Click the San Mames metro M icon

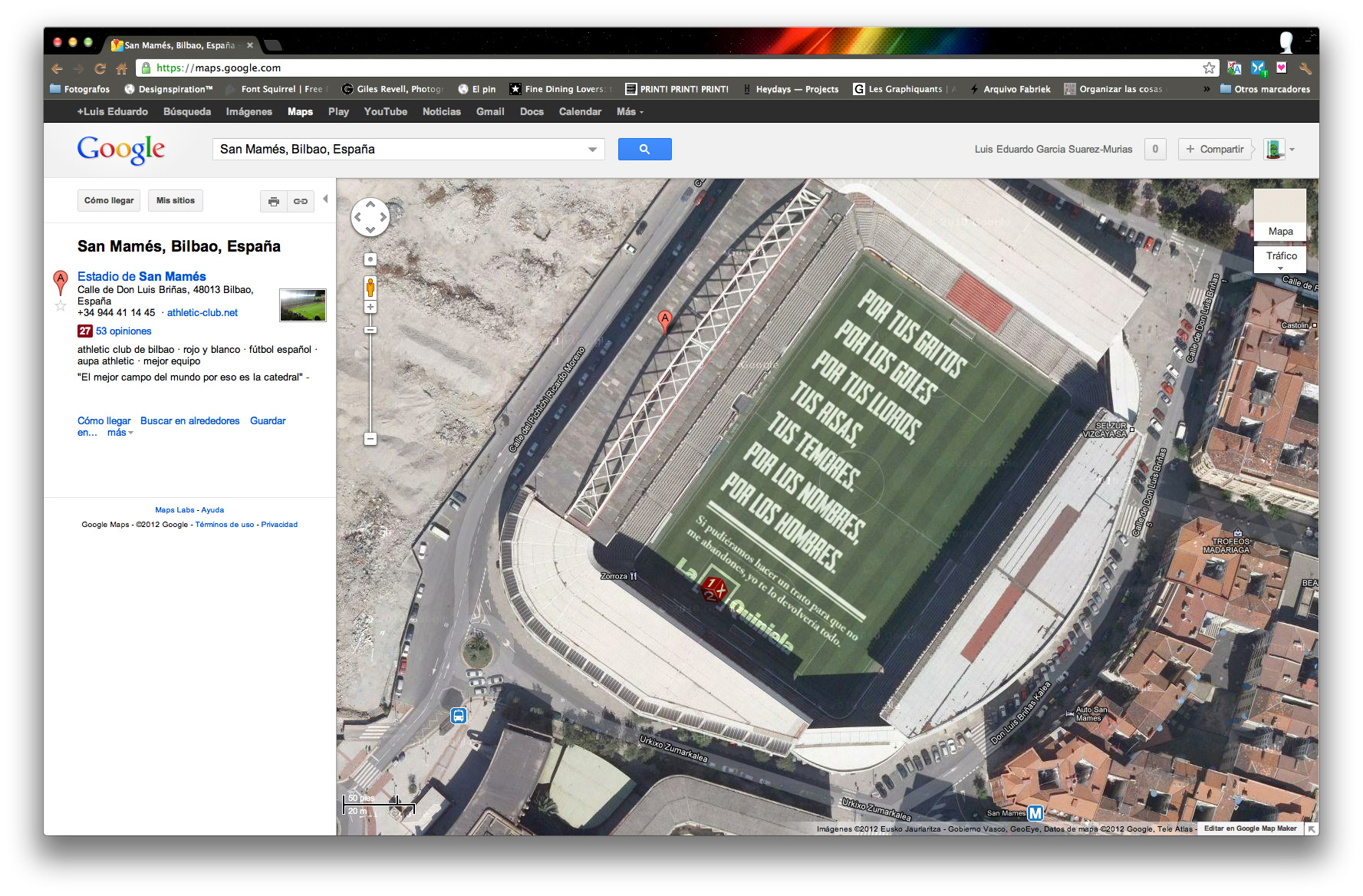pos(1035,813)
